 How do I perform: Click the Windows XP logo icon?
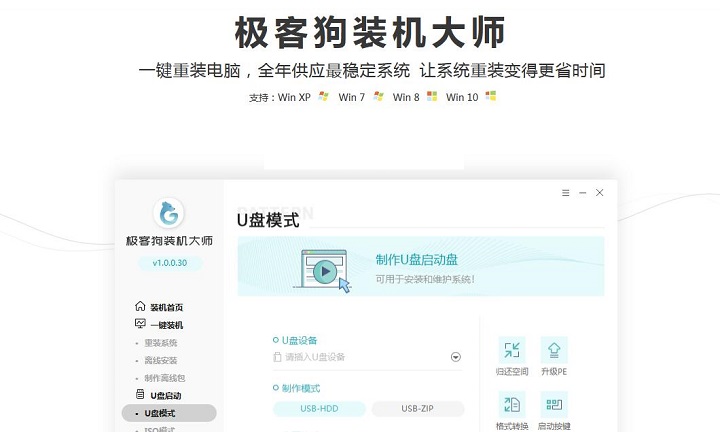(x=324, y=96)
